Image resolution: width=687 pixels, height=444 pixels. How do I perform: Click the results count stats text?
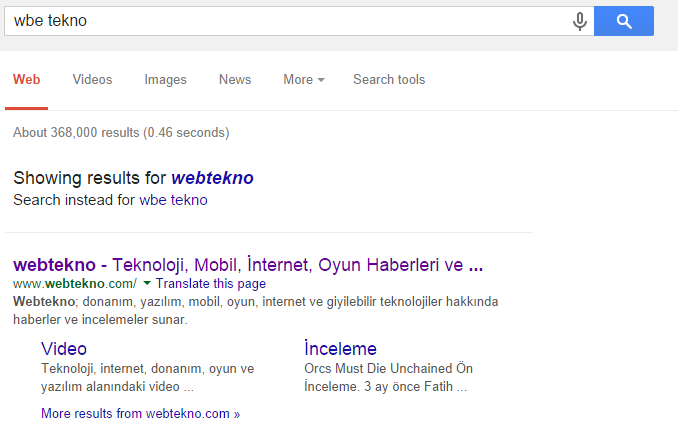[121, 132]
